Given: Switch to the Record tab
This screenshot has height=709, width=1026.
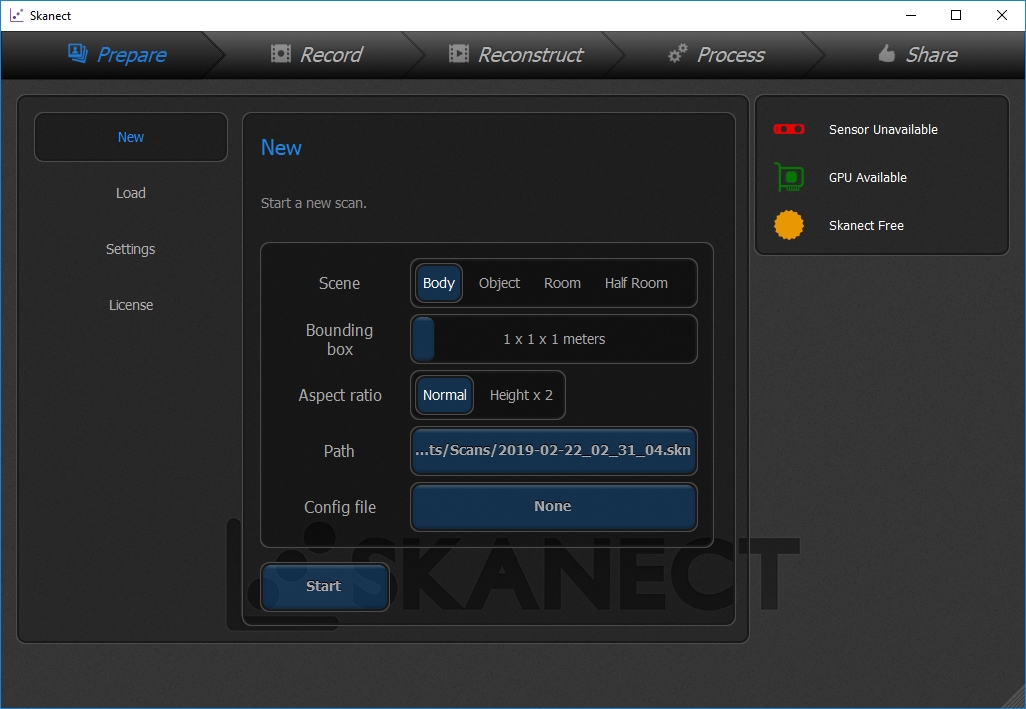Looking at the screenshot, I should (x=317, y=54).
